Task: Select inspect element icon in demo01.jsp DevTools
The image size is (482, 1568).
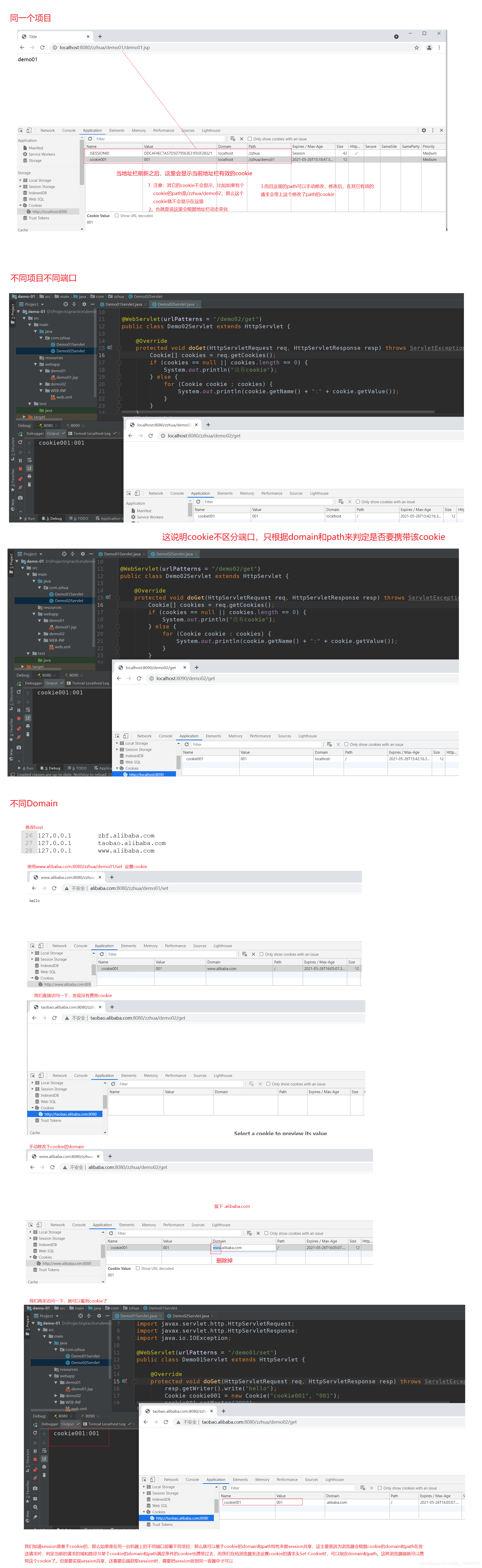Action: pyautogui.click(x=21, y=130)
